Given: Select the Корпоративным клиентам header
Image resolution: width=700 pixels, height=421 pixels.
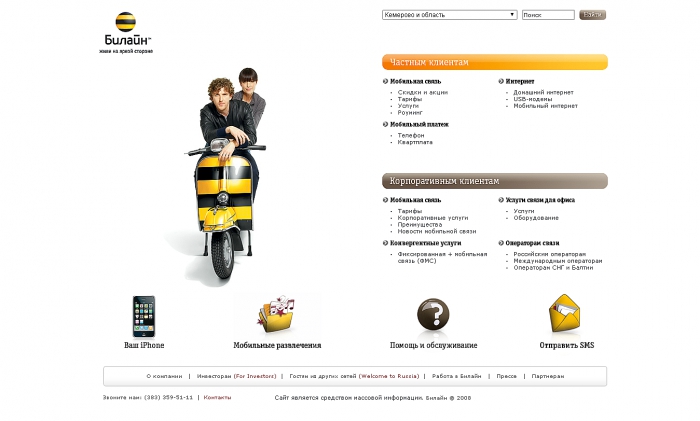Looking at the screenshot, I should [495, 181].
